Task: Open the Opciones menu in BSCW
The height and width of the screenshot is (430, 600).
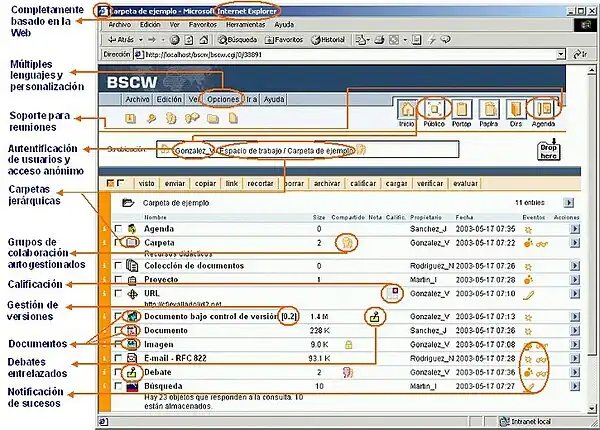Action: point(222,100)
